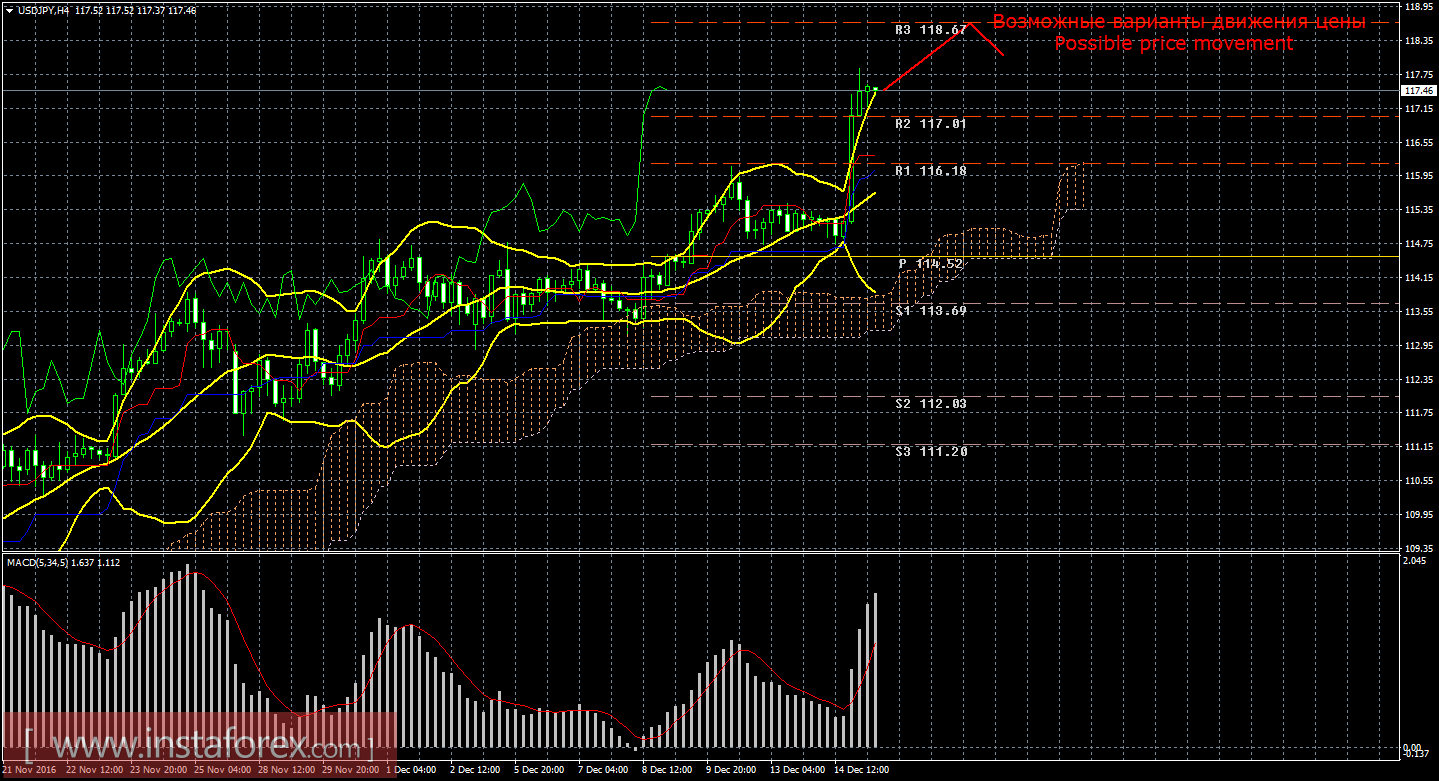Click the current price tag 117.46
Screen dimensions: 1439x781
coord(1419,90)
